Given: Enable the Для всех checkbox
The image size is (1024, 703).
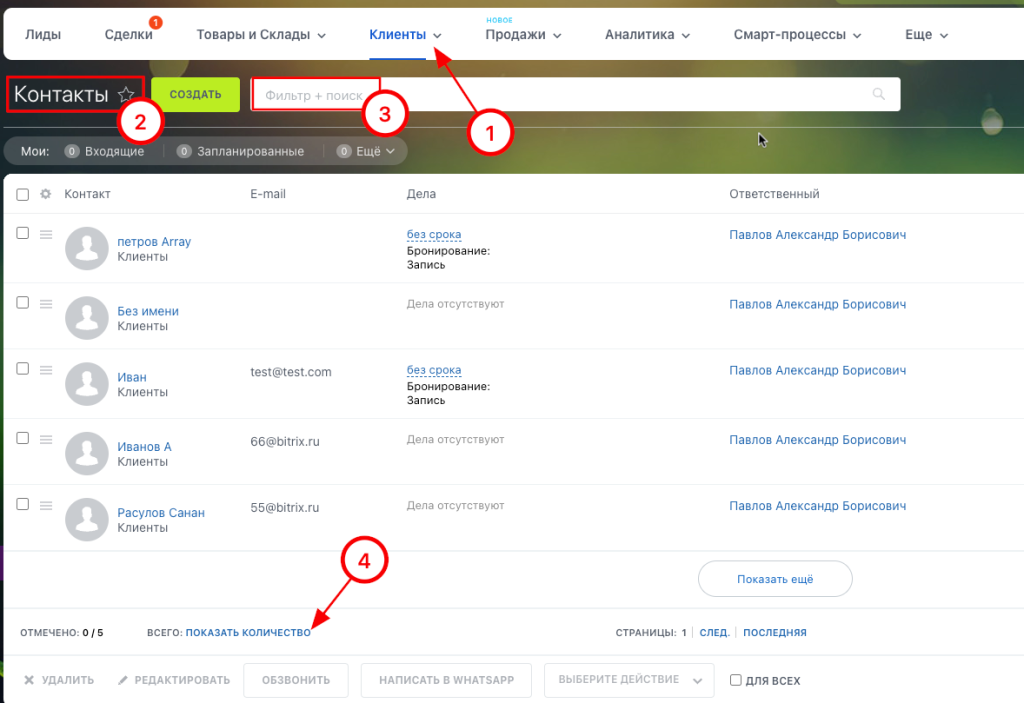Looking at the screenshot, I should click(x=736, y=681).
